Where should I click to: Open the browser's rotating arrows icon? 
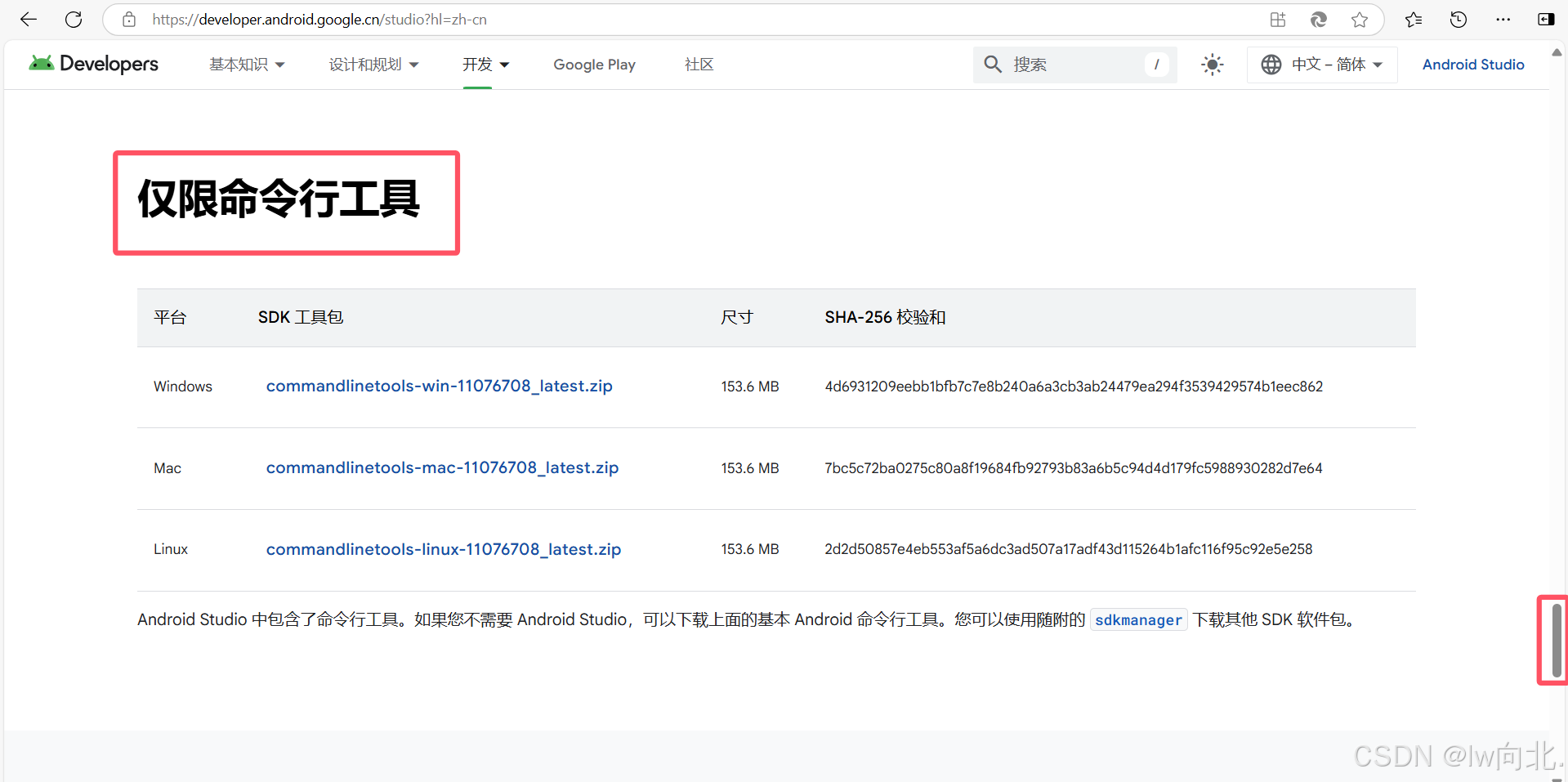point(1318,20)
